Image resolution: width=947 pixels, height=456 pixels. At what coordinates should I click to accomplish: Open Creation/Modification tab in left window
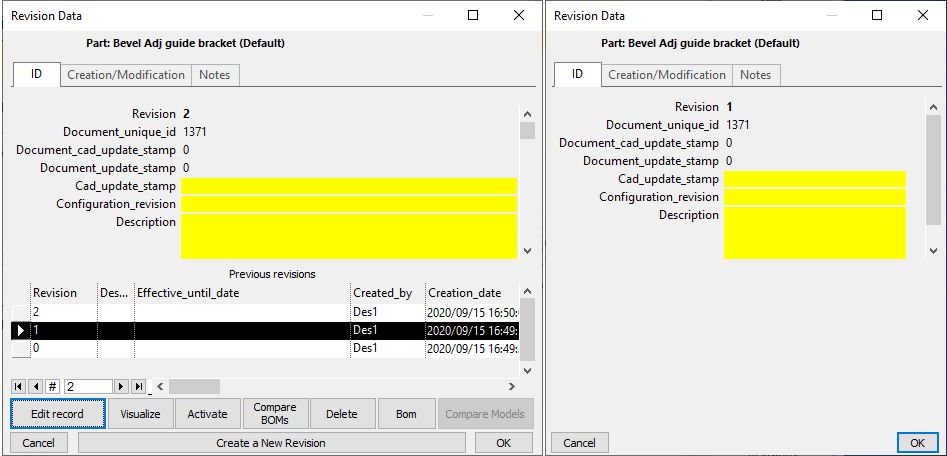tap(126, 75)
